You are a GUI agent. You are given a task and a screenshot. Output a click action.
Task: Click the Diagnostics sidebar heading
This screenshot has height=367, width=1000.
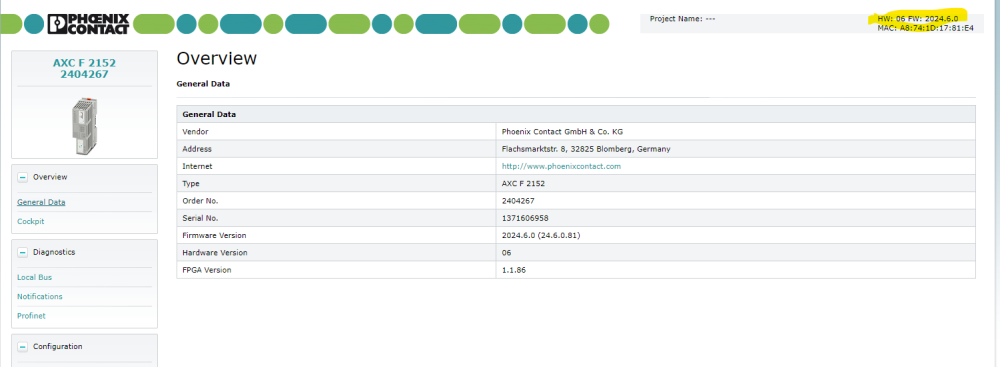pos(54,252)
